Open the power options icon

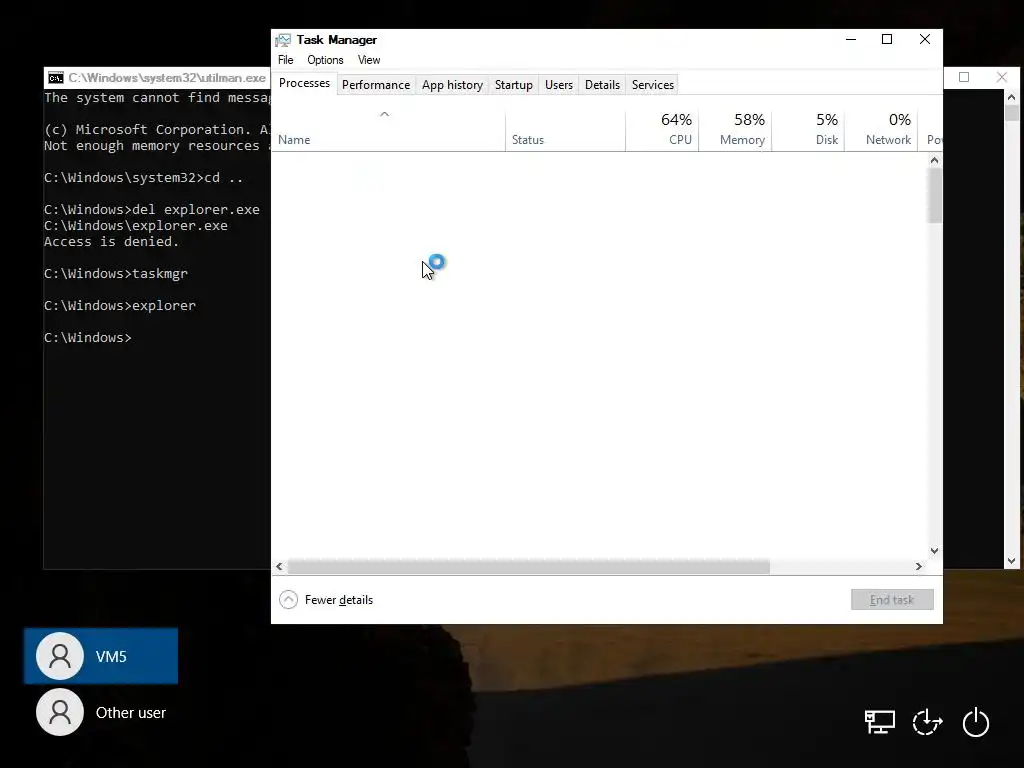coord(976,722)
